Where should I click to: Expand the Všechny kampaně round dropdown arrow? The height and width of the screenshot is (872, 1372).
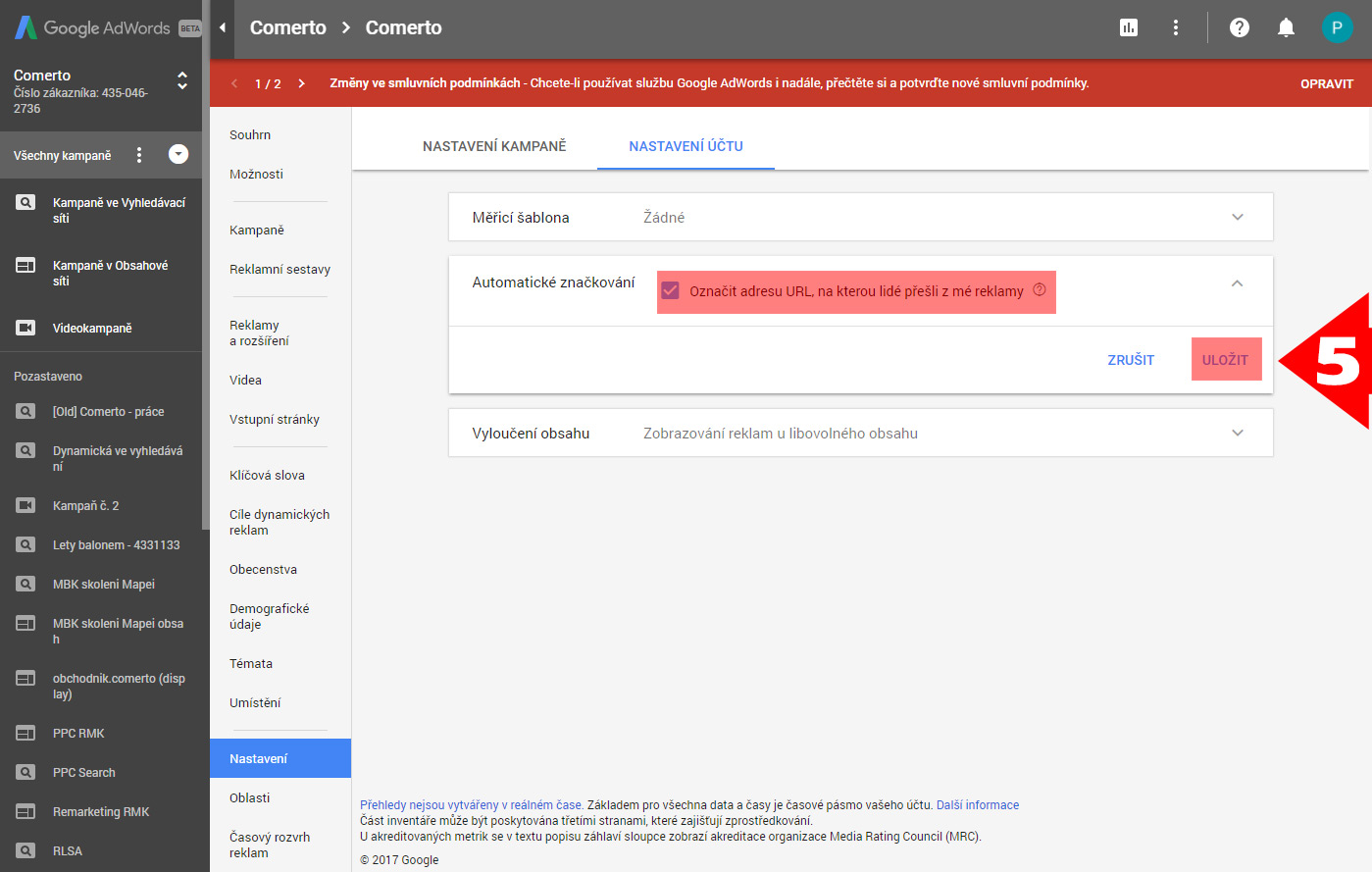(x=178, y=154)
